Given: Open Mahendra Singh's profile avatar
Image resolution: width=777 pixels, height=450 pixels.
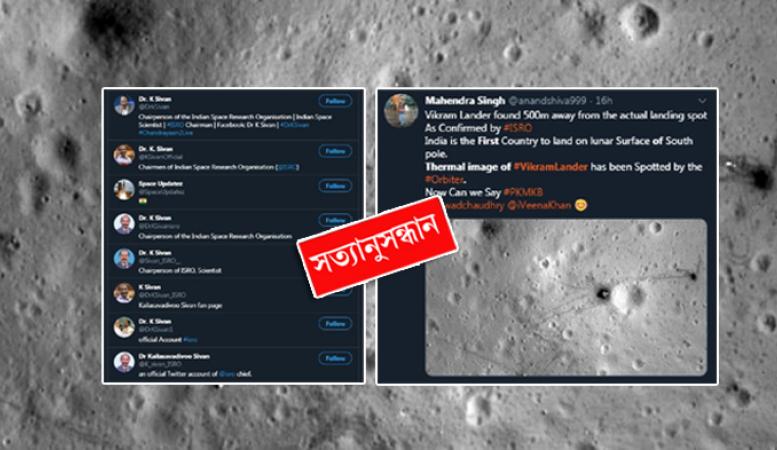Looking at the screenshot, I should point(401,110).
